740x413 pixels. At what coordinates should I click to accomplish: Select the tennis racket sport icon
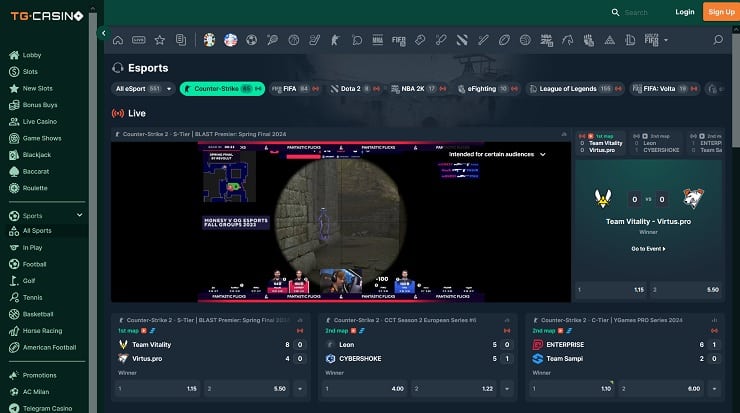coord(272,40)
